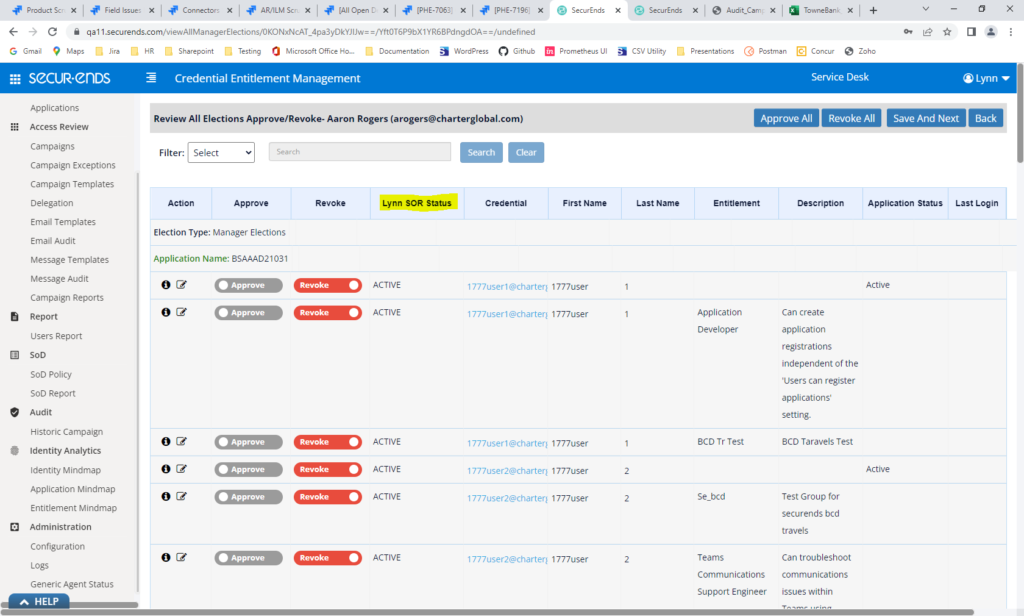Click the Audit shield sidebar icon
The image size is (1024, 616).
click(x=14, y=412)
